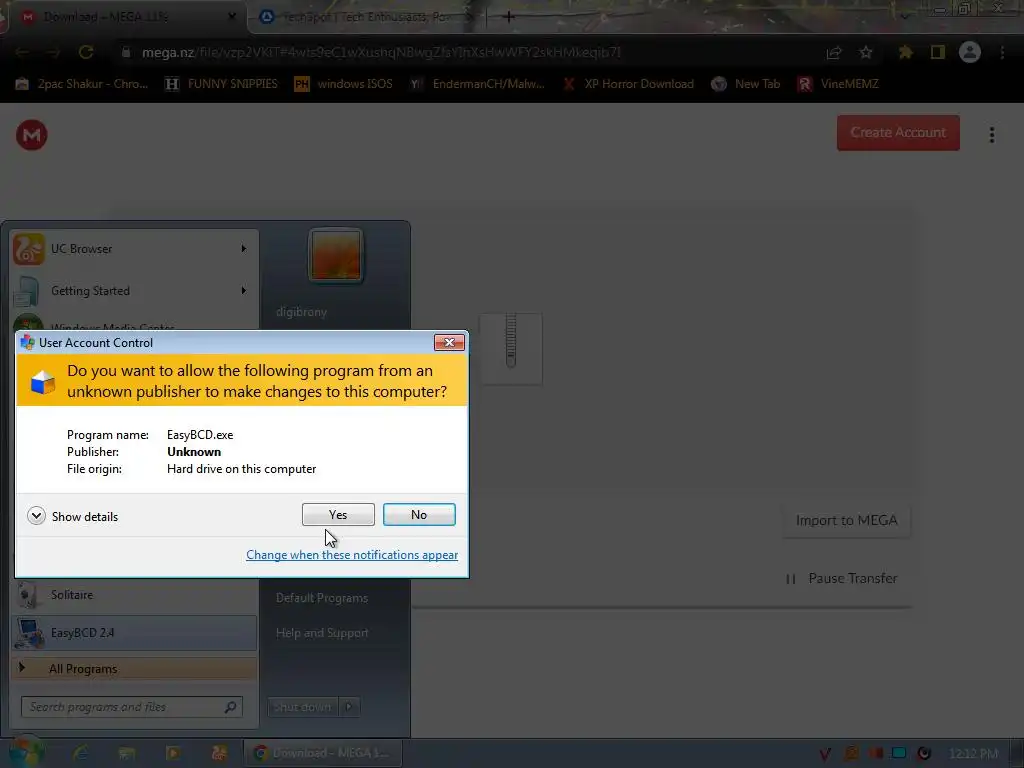Click Chrome forward arrow
1024x768 pixels.
pos(54,52)
